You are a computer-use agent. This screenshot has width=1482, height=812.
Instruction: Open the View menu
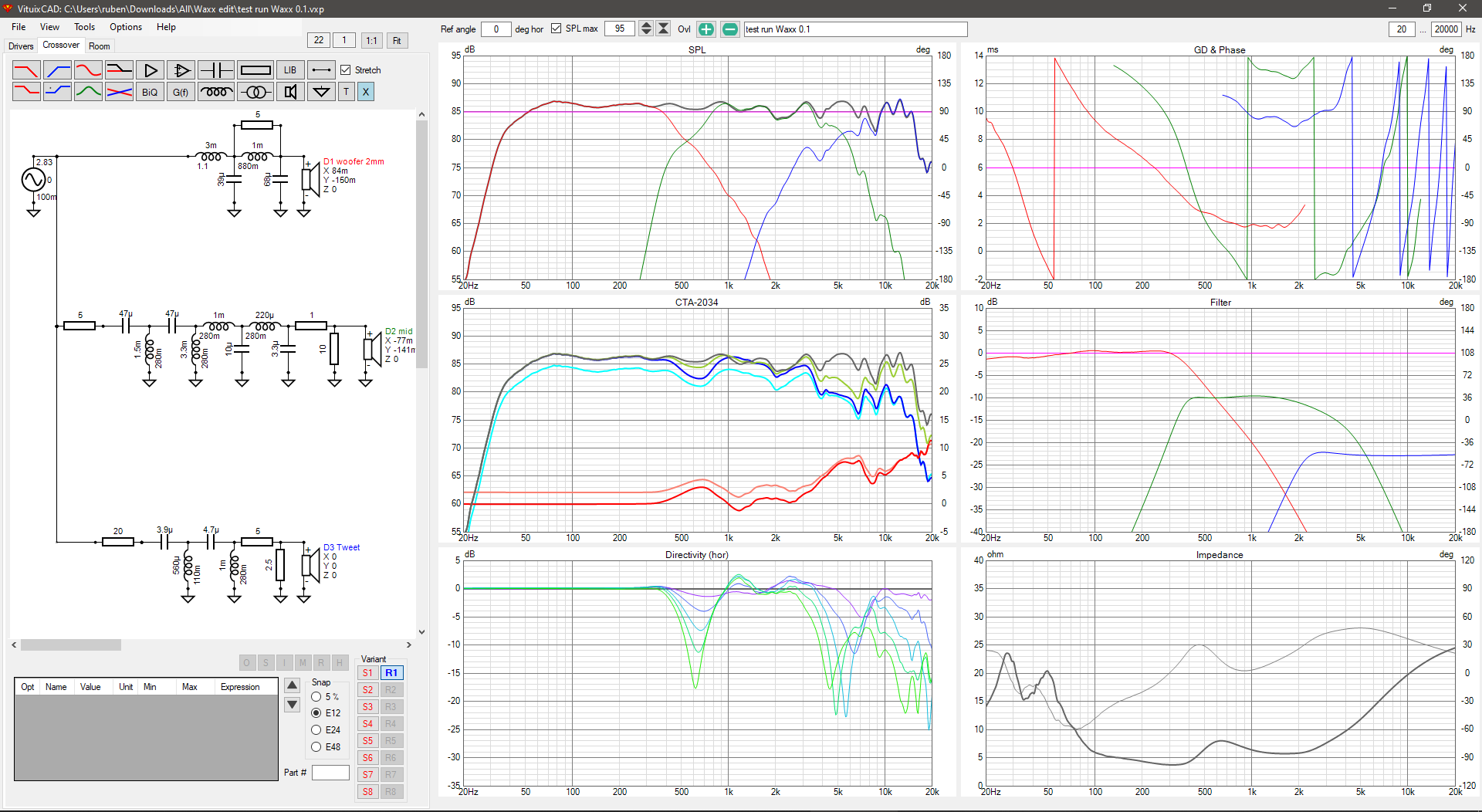tap(49, 27)
